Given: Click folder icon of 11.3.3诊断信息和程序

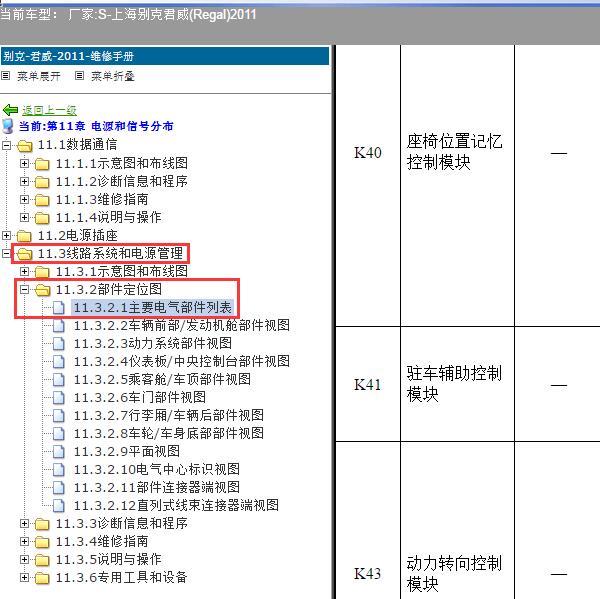Looking at the screenshot, I should (x=42, y=524).
